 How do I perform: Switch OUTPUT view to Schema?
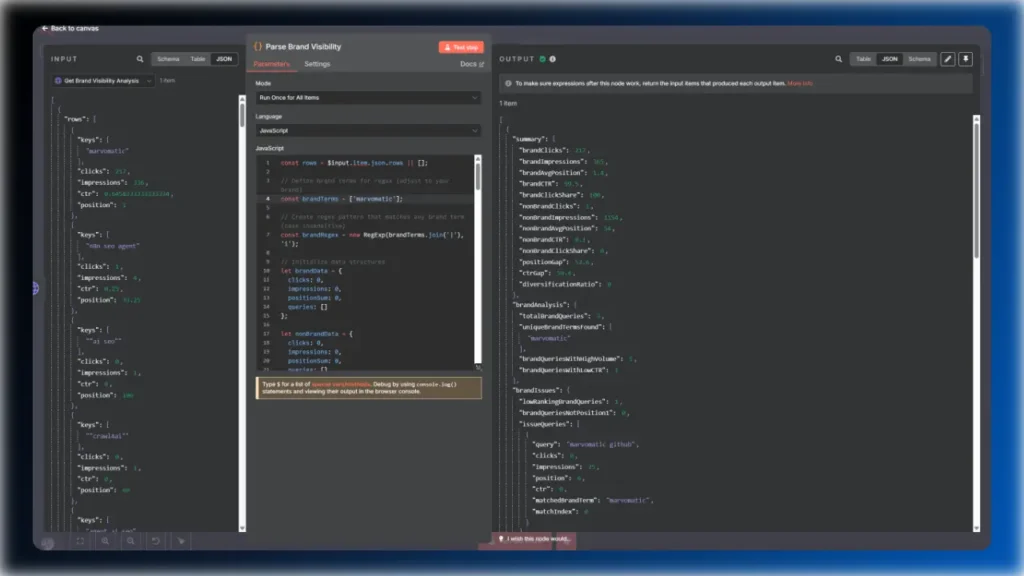pos(919,59)
